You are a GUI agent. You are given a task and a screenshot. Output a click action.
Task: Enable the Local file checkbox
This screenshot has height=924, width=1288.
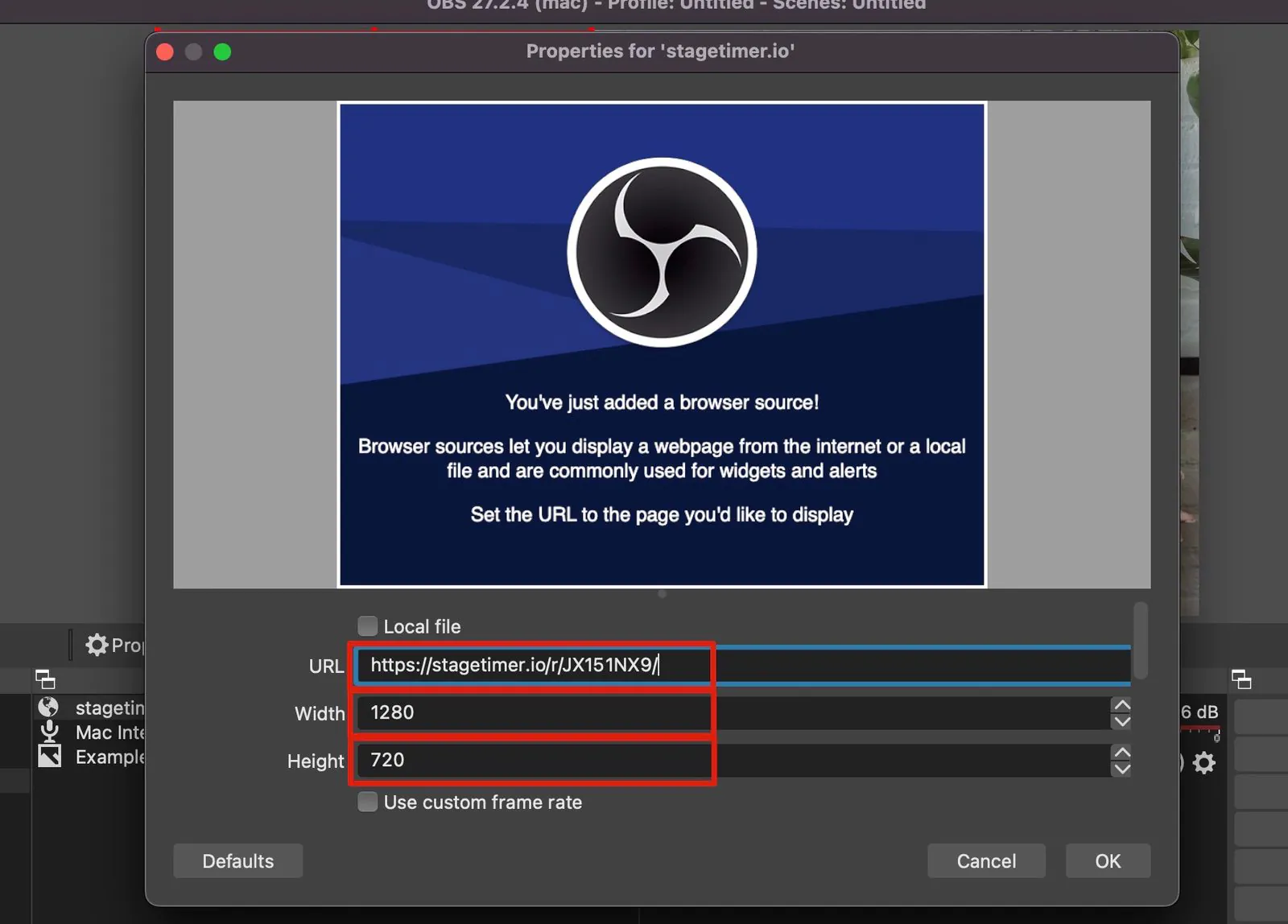[367, 625]
